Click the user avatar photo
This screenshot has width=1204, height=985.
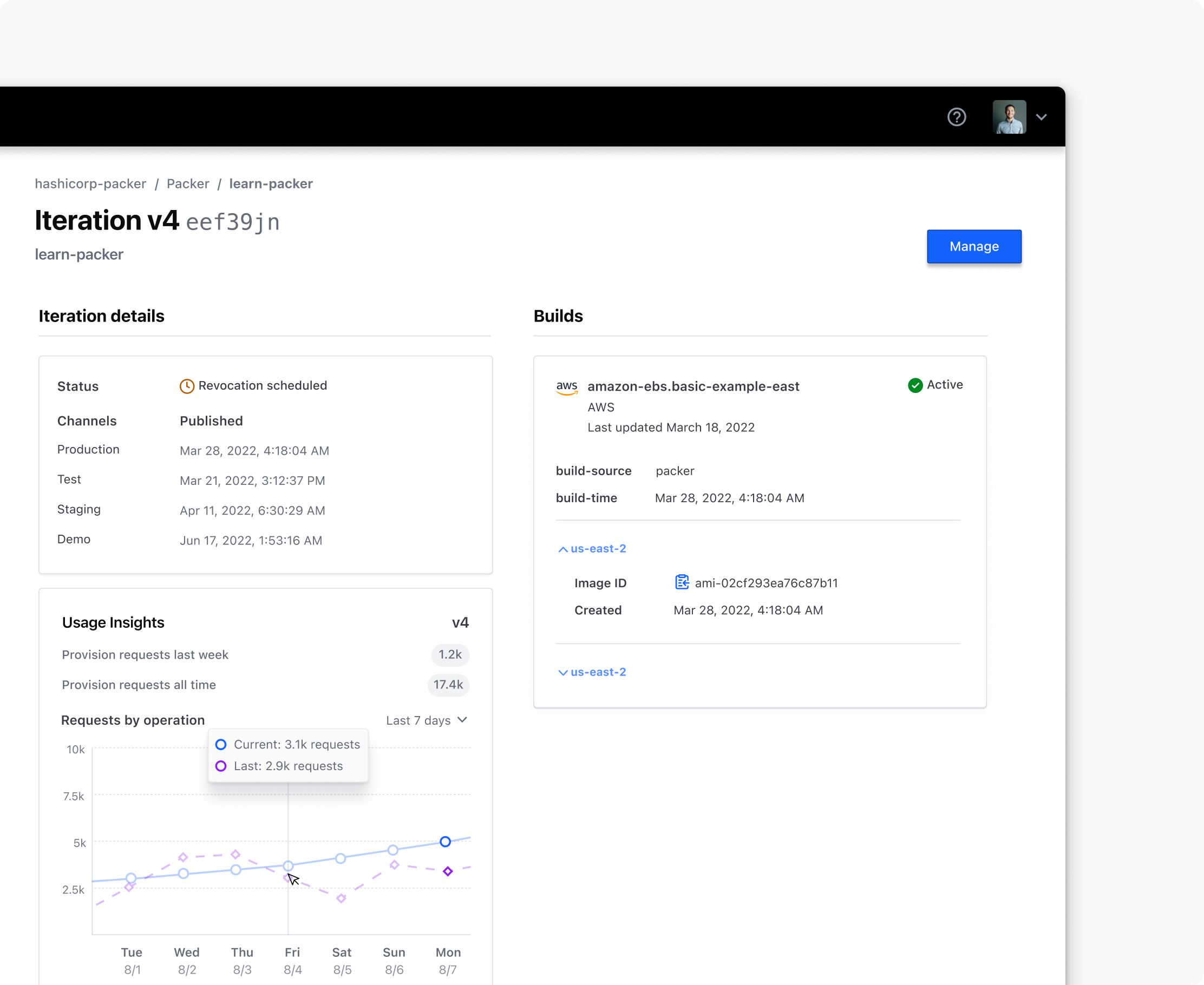point(1010,117)
